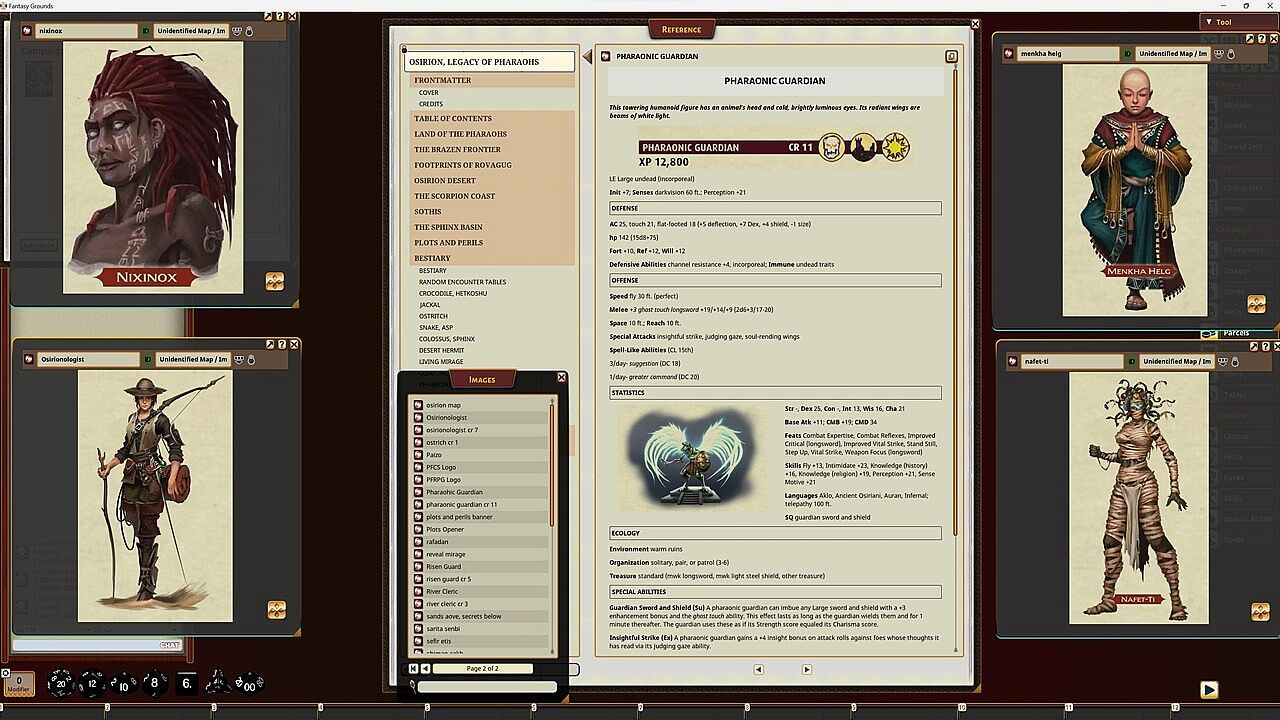Go to previous reference page arrow
This screenshot has height=720, width=1280.
[758, 669]
